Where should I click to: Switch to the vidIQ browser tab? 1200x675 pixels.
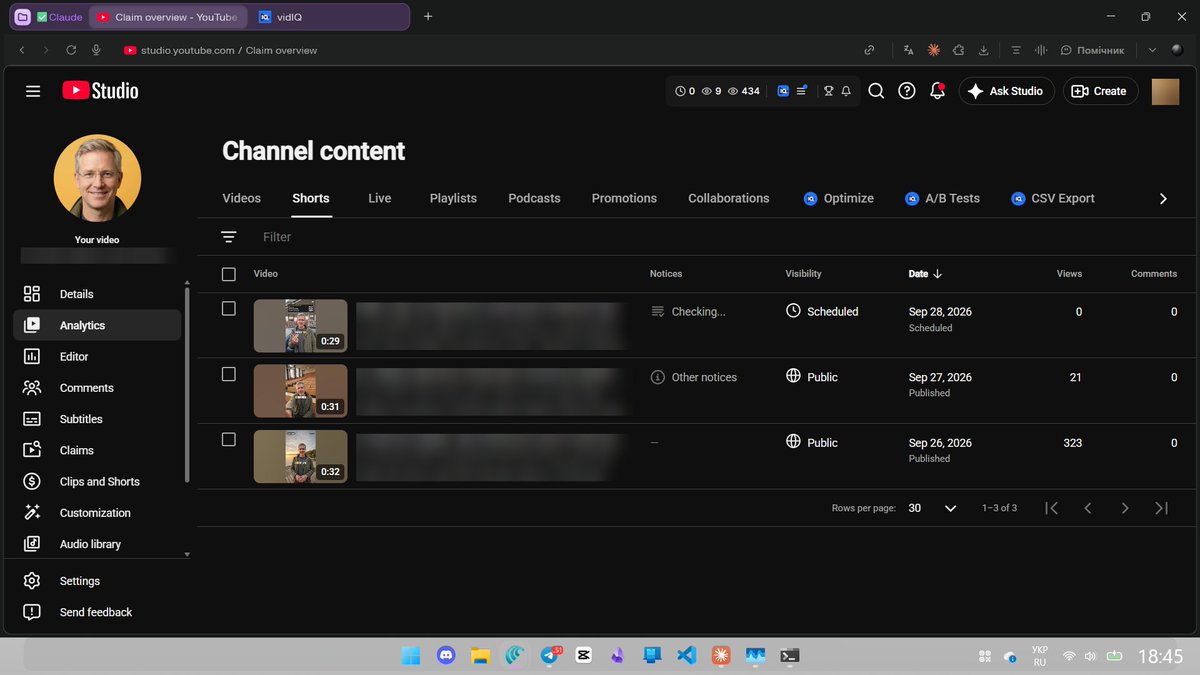(329, 17)
